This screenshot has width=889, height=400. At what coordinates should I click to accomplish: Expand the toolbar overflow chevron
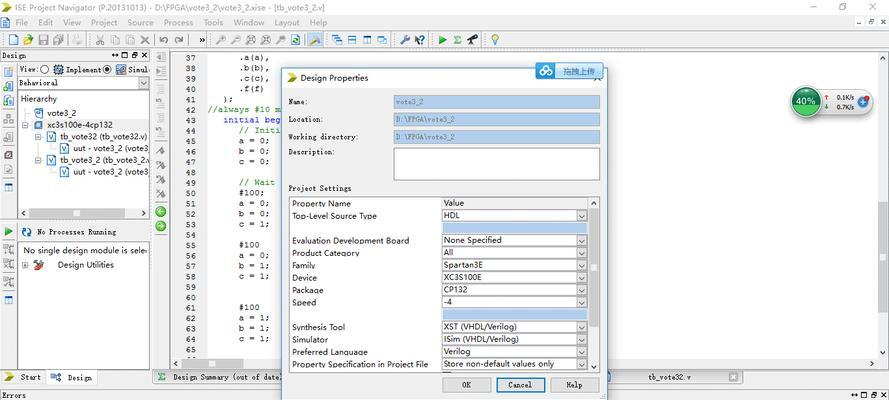coord(202,40)
